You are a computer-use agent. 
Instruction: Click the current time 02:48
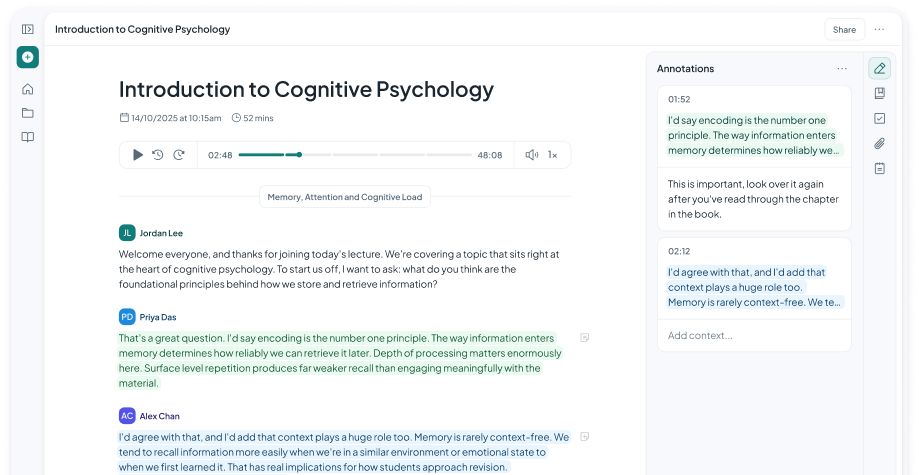(220, 155)
